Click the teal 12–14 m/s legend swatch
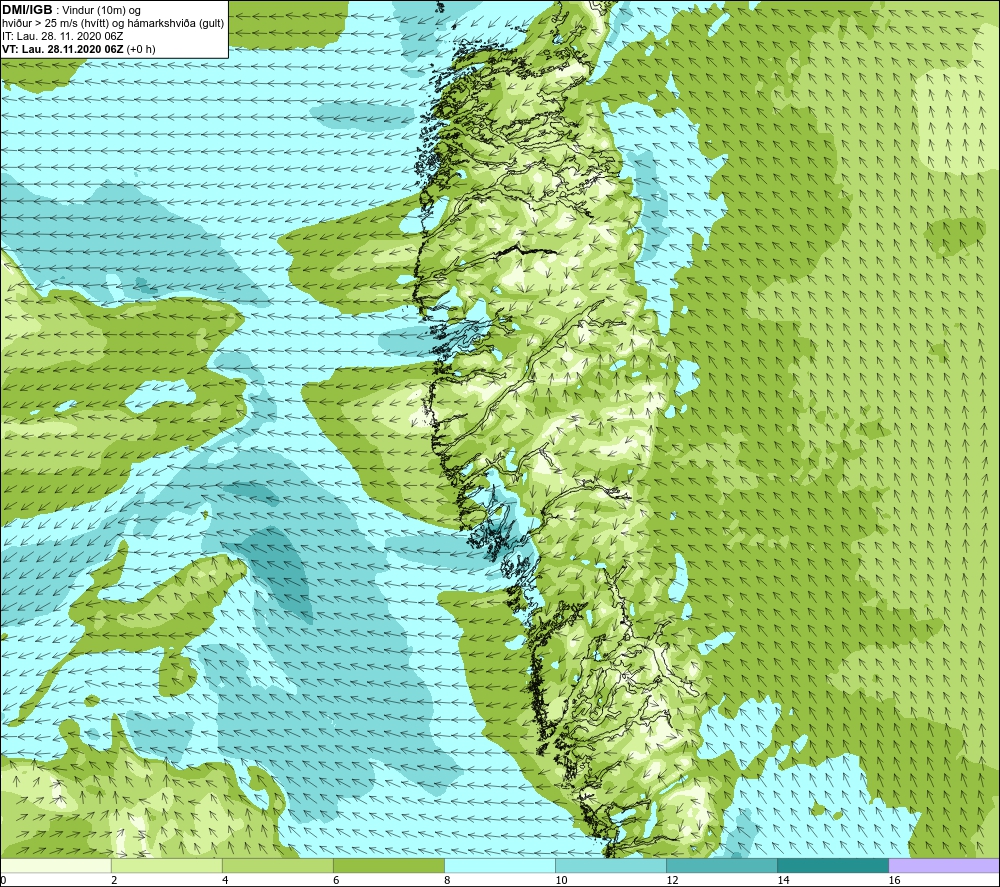Viewport: 1000px width, 887px height. click(x=721, y=865)
